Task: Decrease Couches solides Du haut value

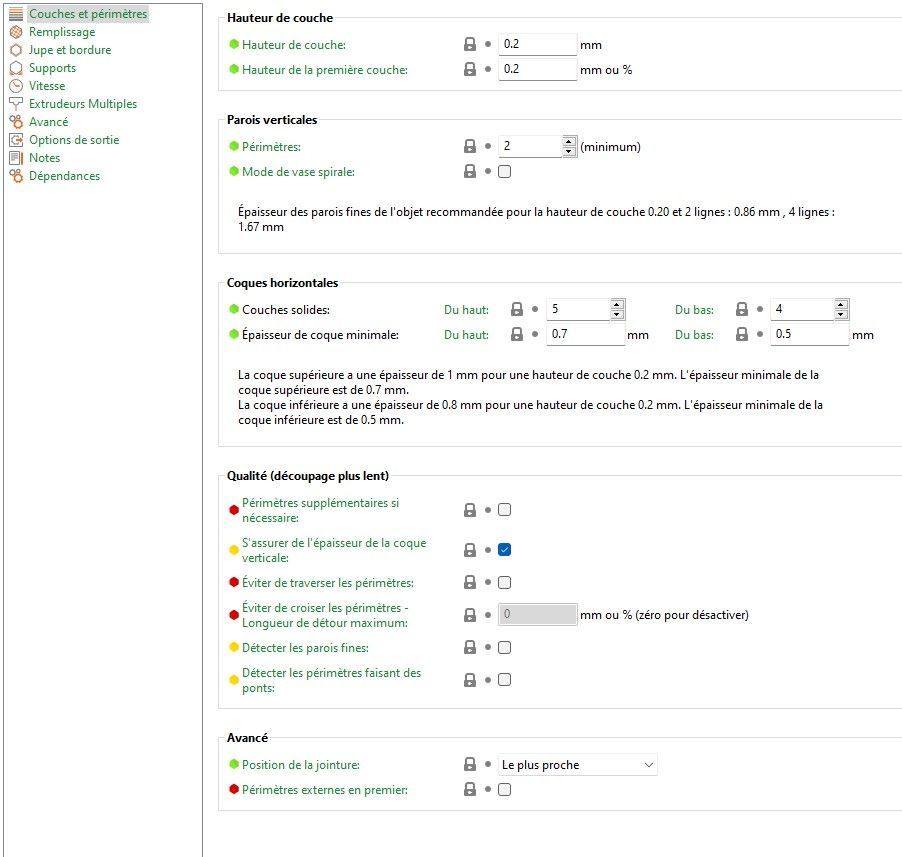Action: [617, 314]
